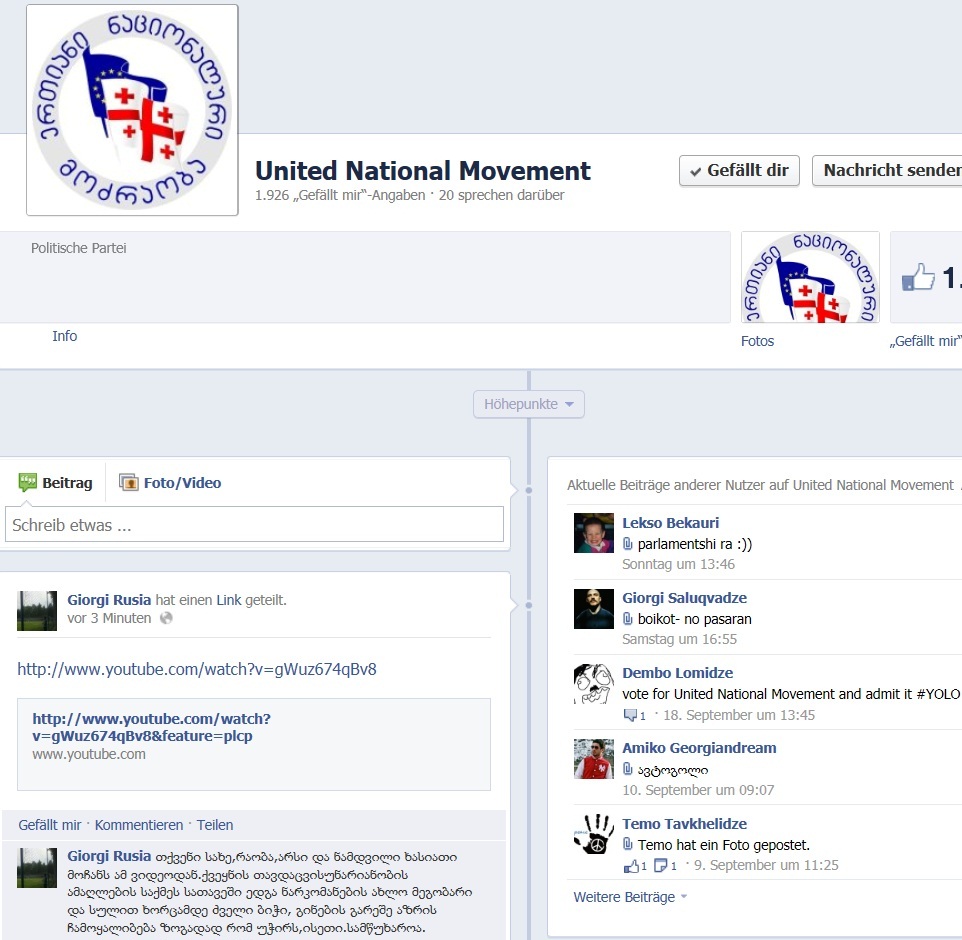Viewport: 962px width, 940px height.
Task: Click the Beitrag speech bubble icon
Action: 28,482
